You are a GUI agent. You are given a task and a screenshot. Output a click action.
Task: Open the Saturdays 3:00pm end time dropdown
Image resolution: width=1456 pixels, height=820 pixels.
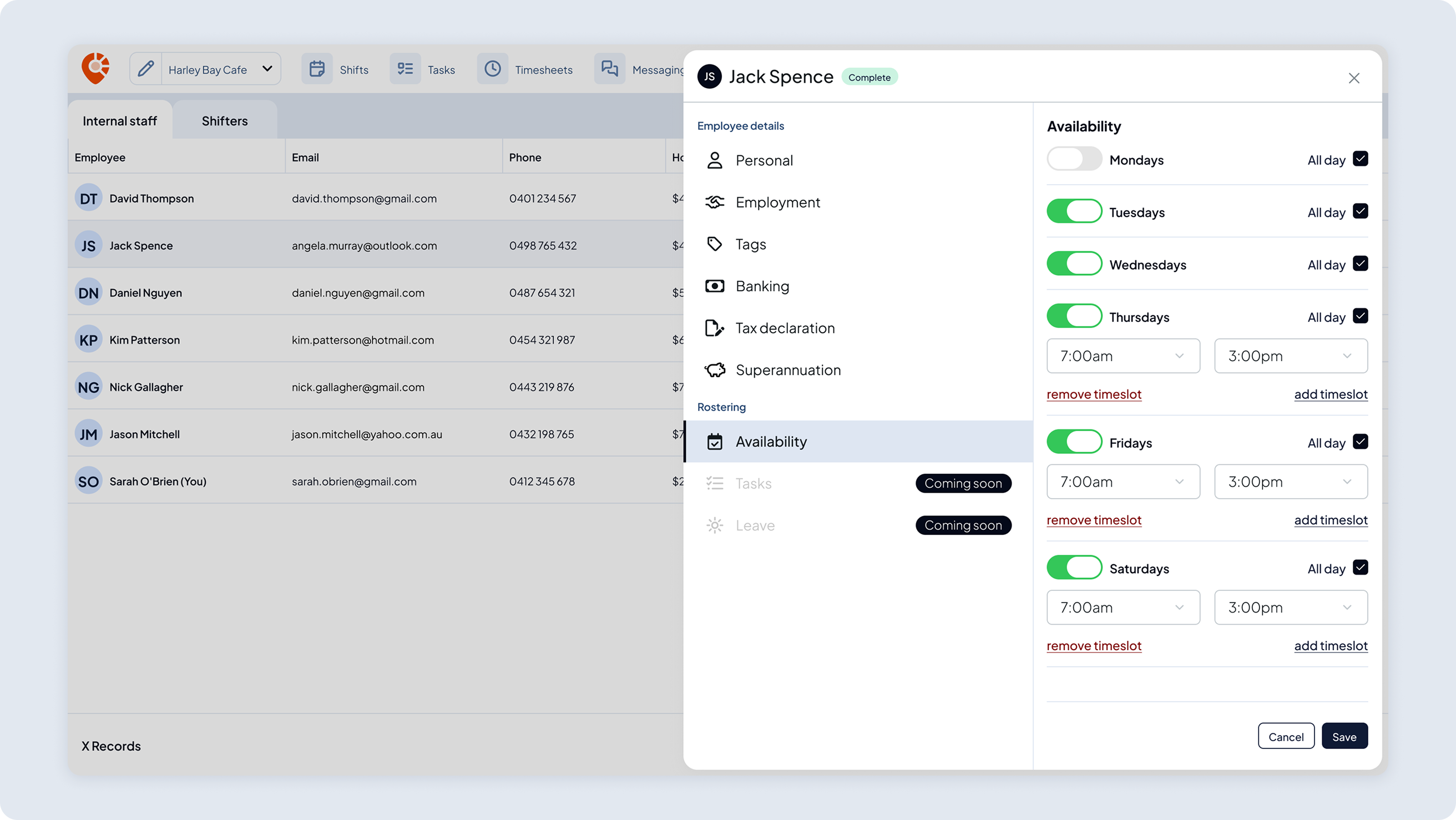click(x=1291, y=607)
